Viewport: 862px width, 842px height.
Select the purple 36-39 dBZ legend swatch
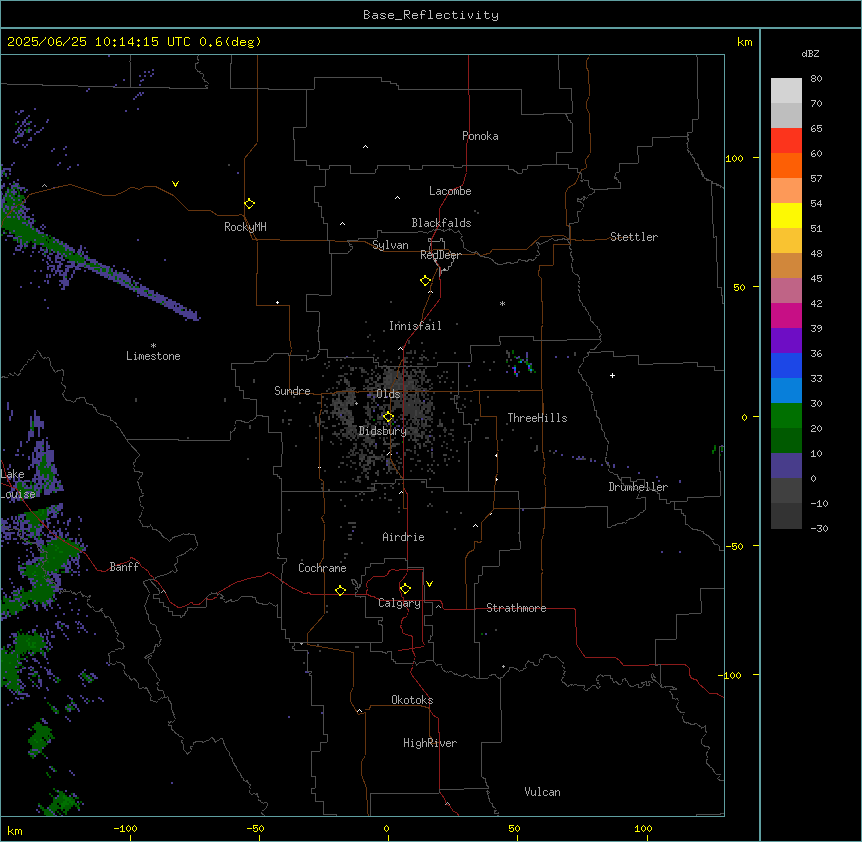pyautogui.click(x=786, y=340)
